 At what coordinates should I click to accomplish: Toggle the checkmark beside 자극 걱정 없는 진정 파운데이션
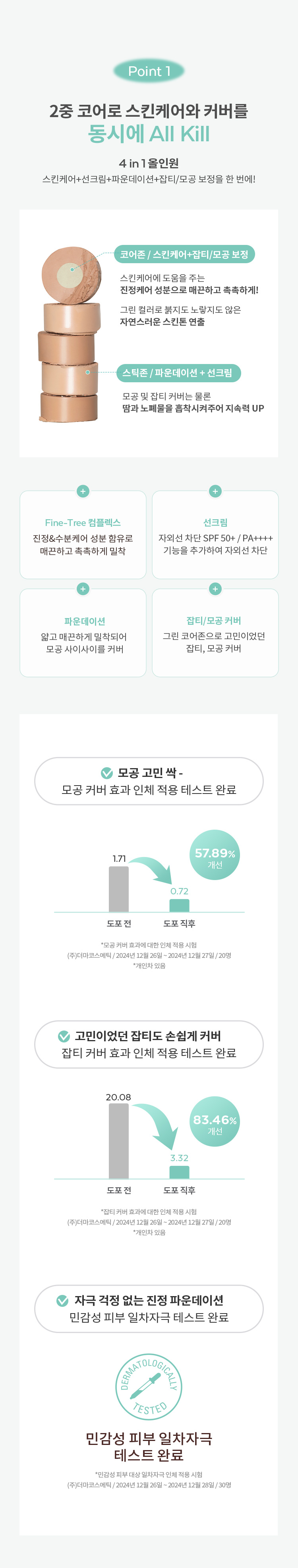(62, 1300)
